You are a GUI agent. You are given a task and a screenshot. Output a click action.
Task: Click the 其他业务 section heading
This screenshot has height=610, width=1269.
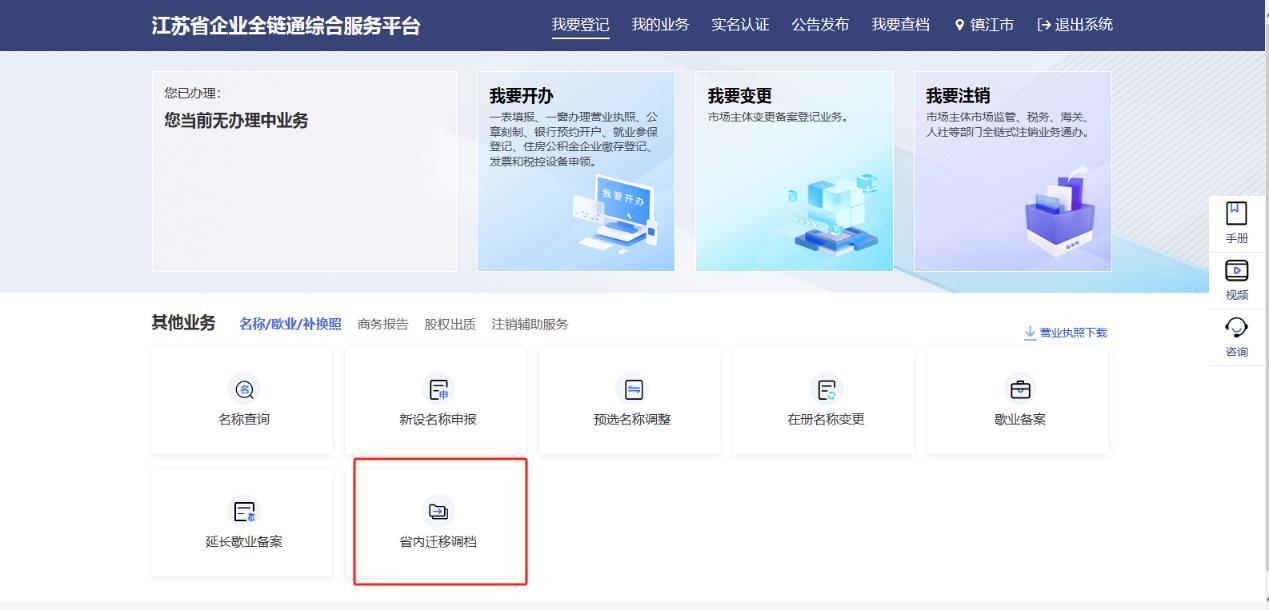[x=183, y=323]
